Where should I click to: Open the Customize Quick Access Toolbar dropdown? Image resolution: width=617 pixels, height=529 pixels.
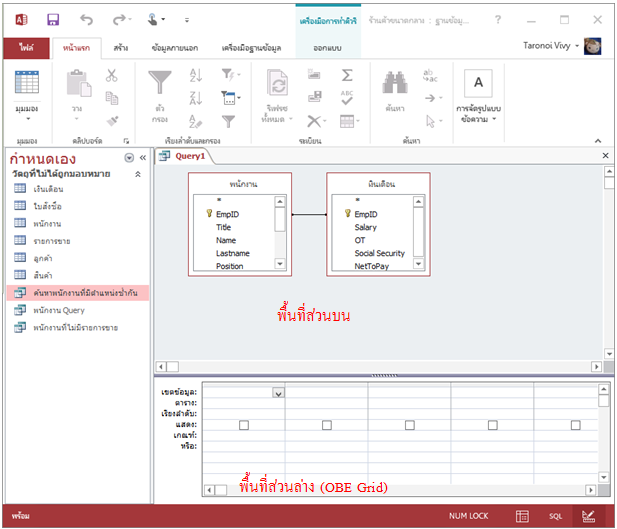tap(187, 20)
